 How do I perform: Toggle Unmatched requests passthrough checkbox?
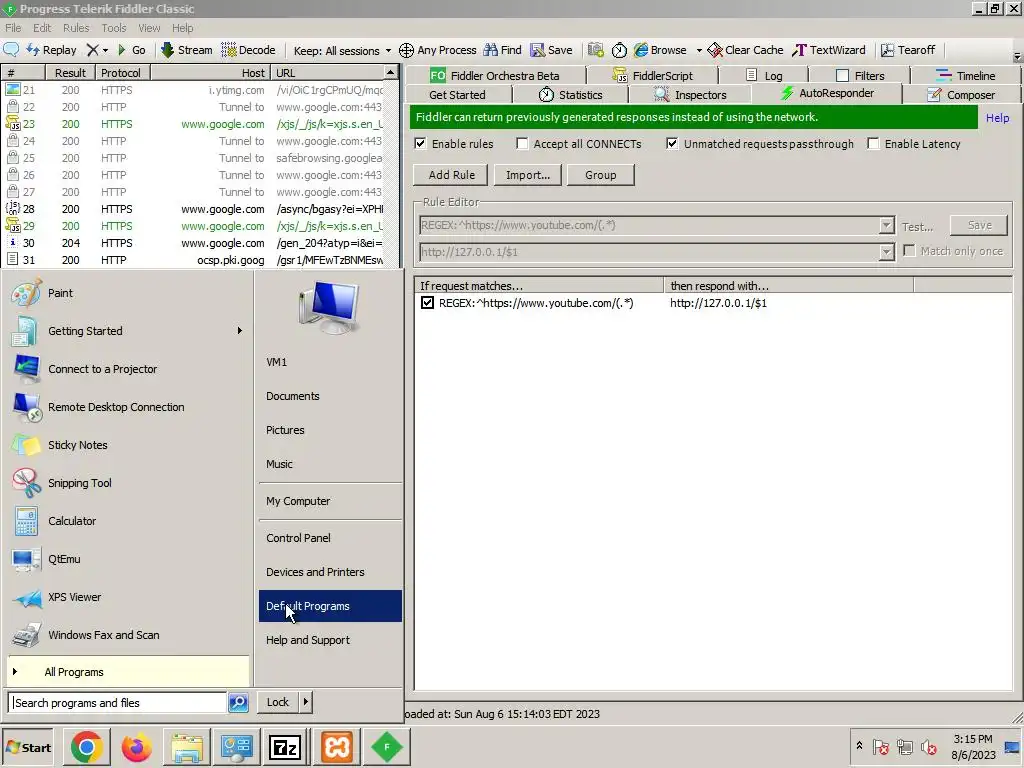coord(672,144)
